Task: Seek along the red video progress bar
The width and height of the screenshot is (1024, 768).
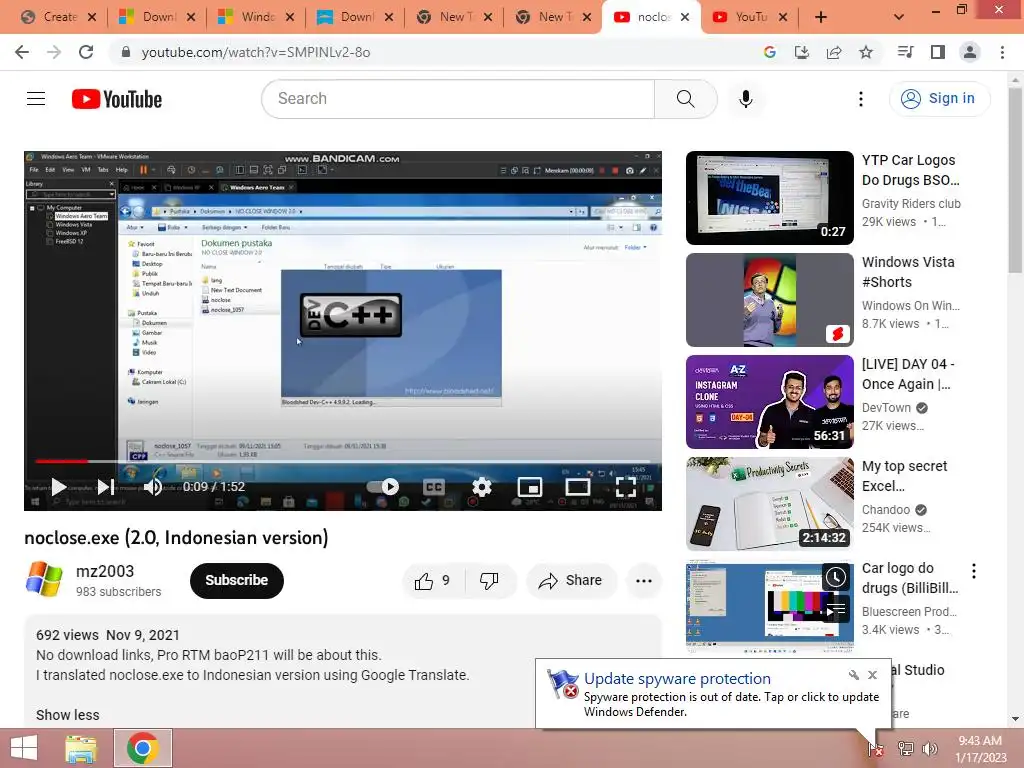Action: click(x=343, y=461)
